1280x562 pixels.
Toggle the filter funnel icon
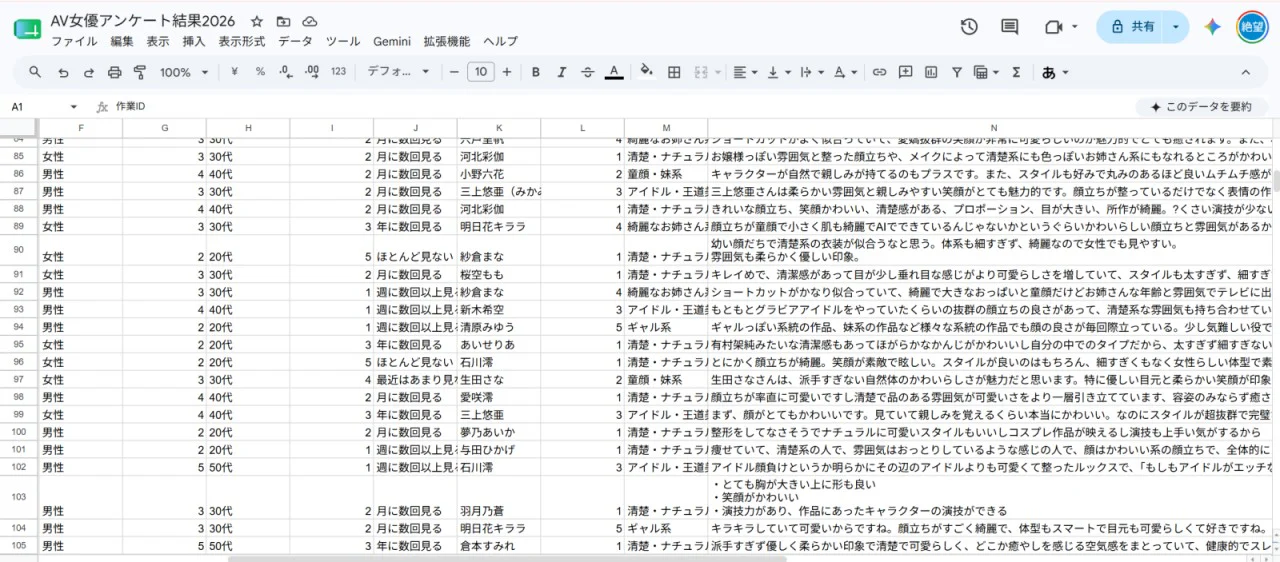click(x=957, y=72)
